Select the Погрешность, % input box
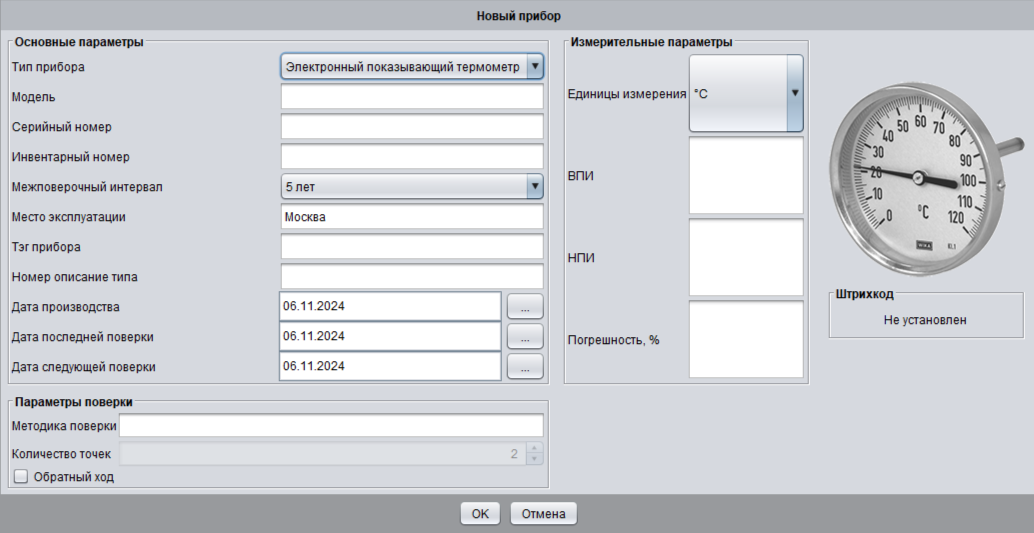1034x533 pixels. click(x=745, y=339)
